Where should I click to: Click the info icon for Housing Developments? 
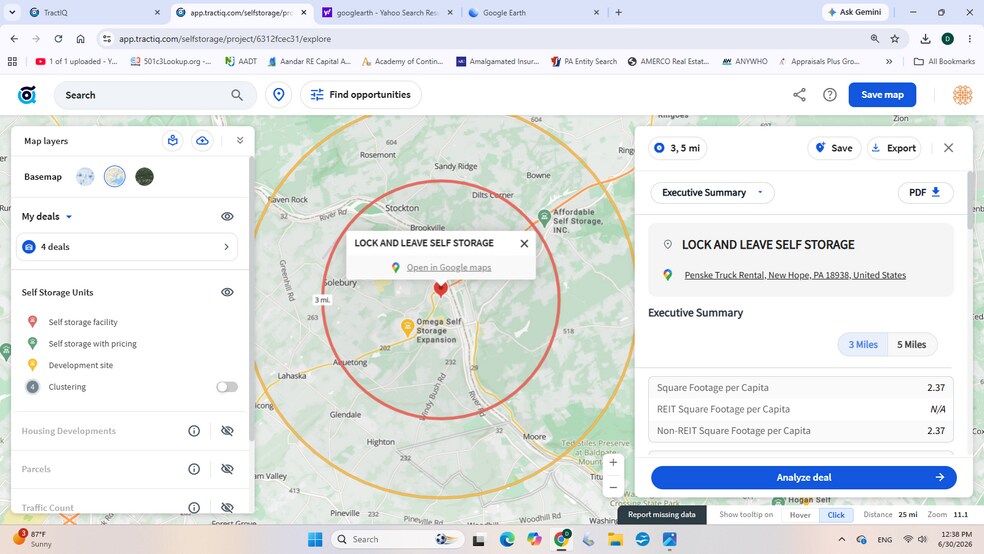(x=194, y=431)
